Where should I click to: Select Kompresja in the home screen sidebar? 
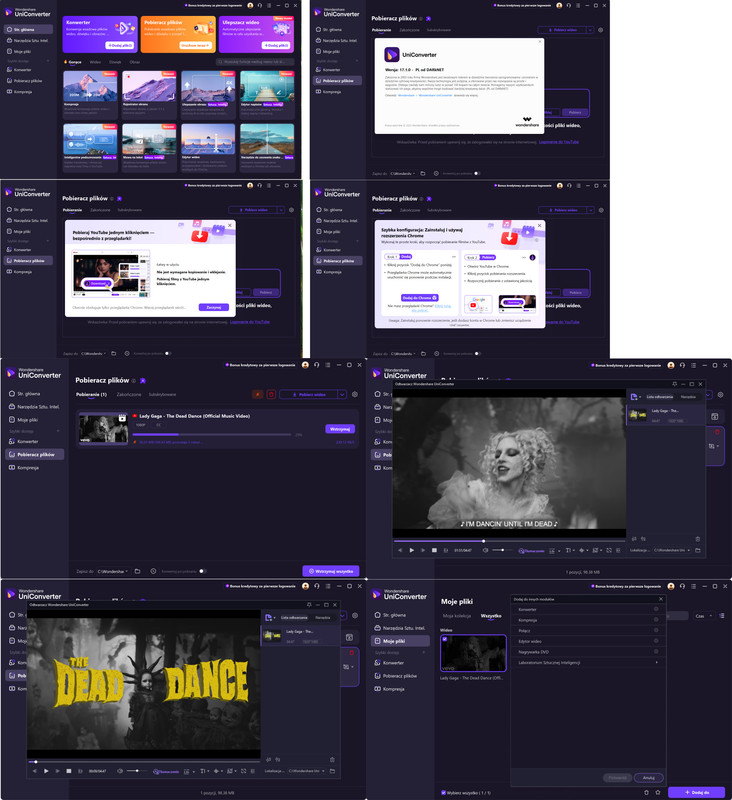point(20,92)
